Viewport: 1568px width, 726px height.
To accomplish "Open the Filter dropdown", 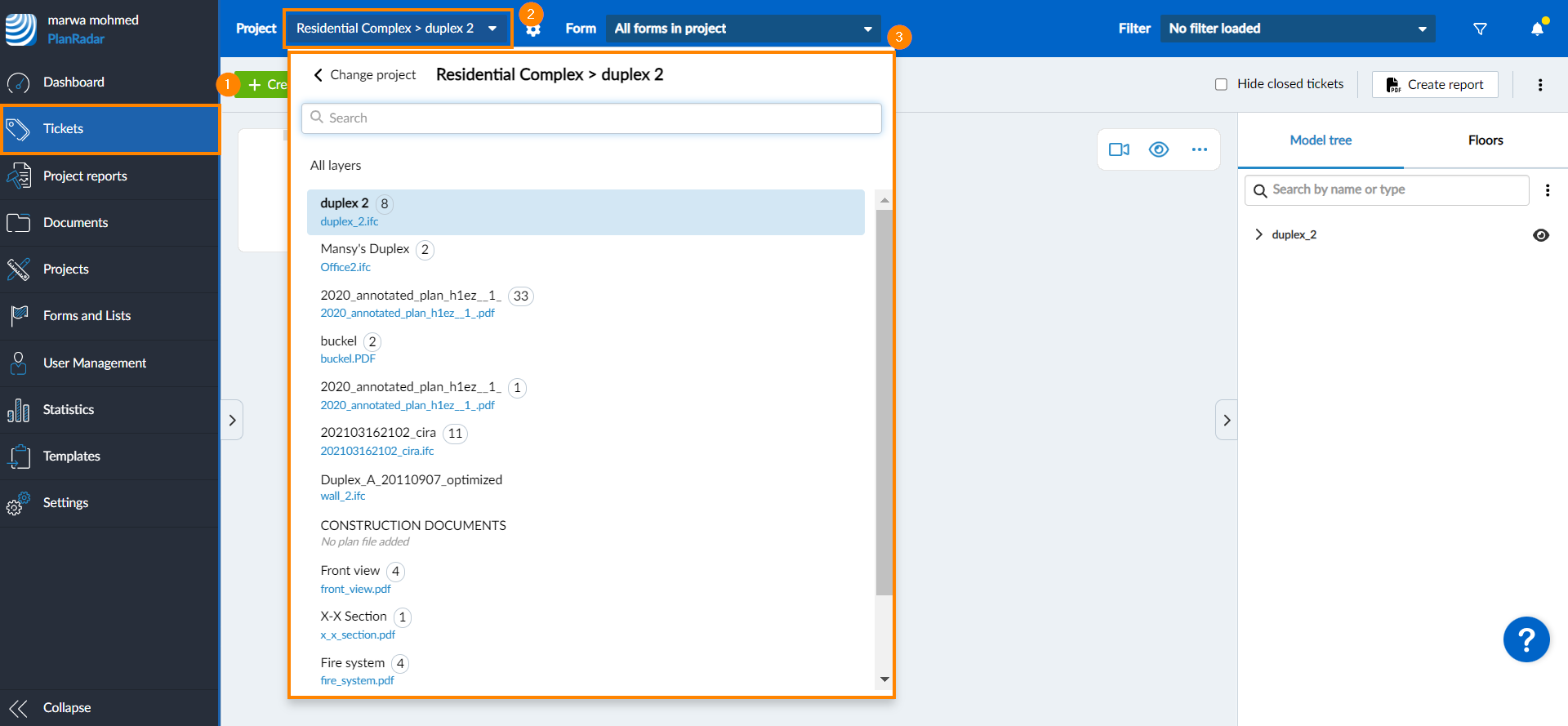I will point(1297,29).
